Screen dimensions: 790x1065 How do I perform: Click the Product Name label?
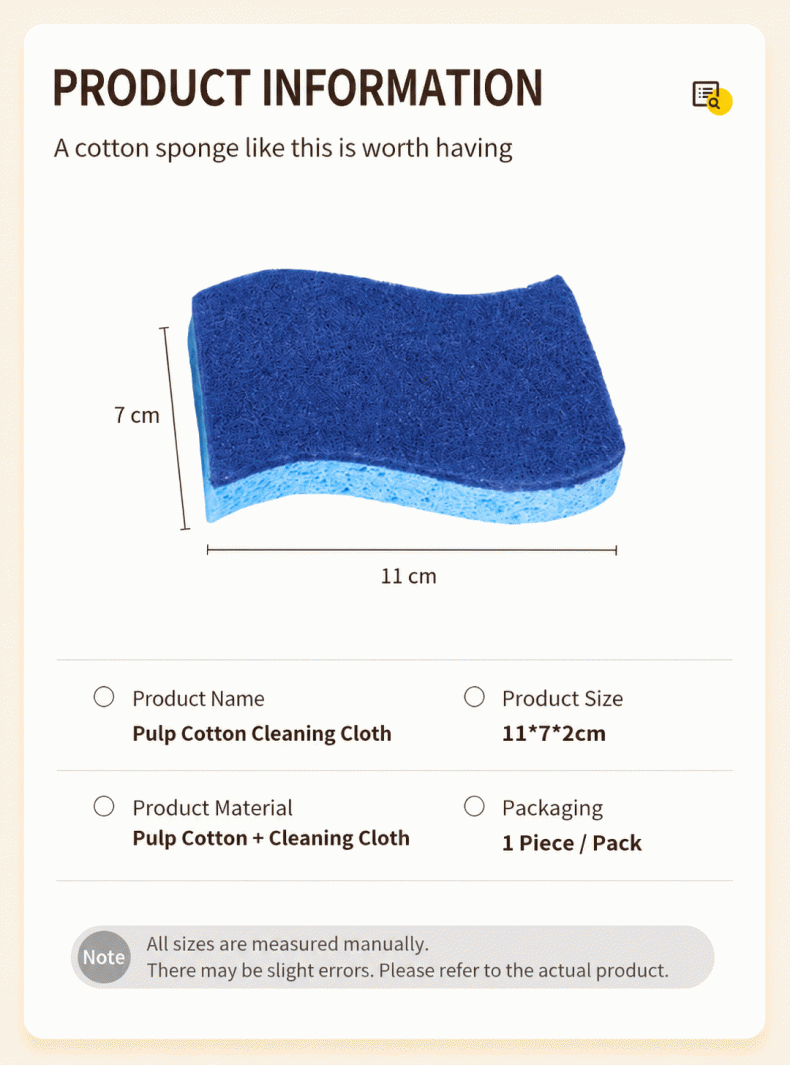click(198, 698)
